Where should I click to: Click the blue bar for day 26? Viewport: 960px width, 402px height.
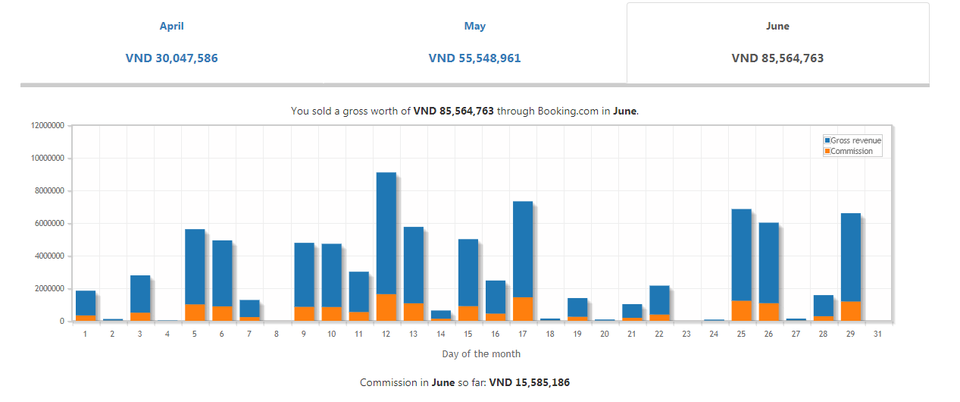(768, 263)
